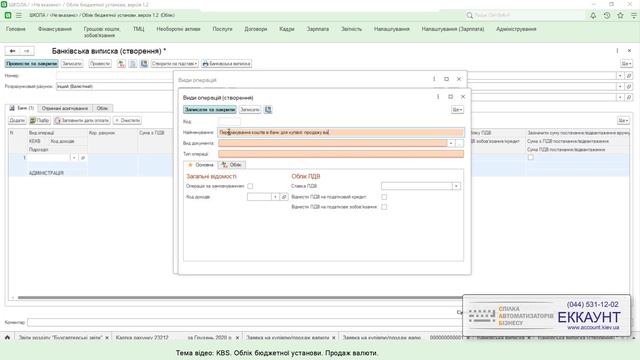Click the Коментар input field

[x=245, y=322]
